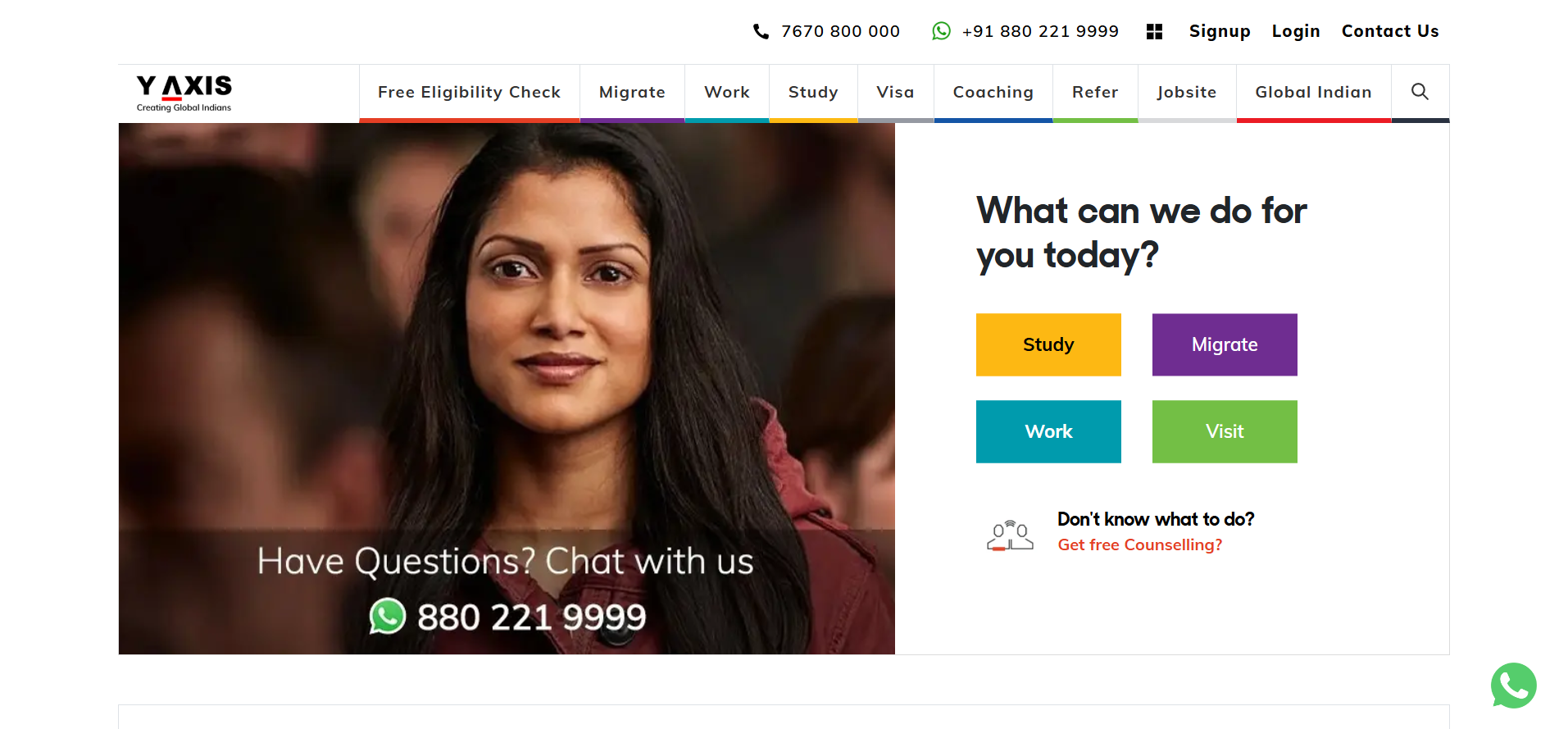Click the floating WhatsApp chat bubble
1568x729 pixels.
[x=1513, y=686]
